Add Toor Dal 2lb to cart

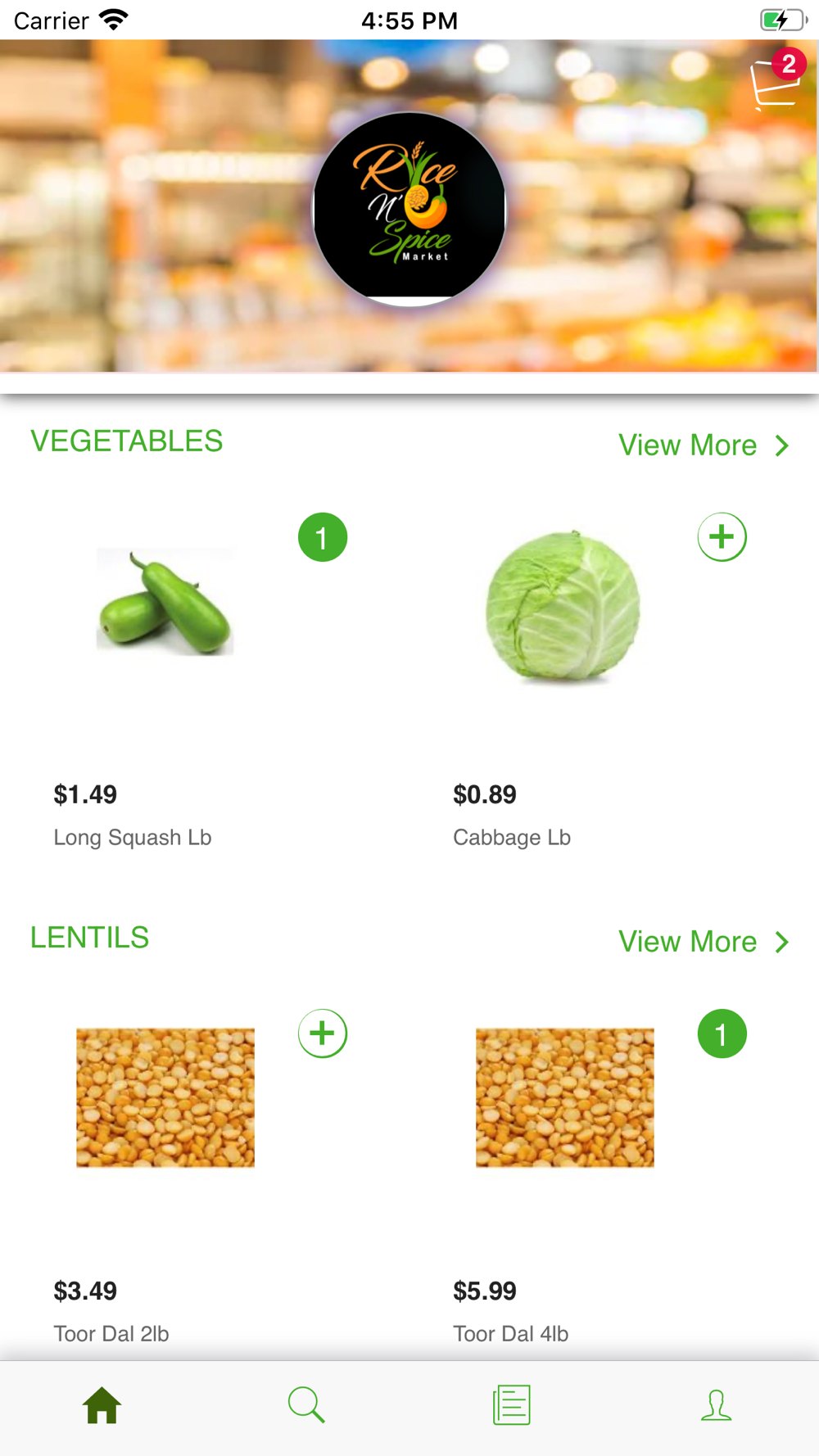tap(322, 1033)
